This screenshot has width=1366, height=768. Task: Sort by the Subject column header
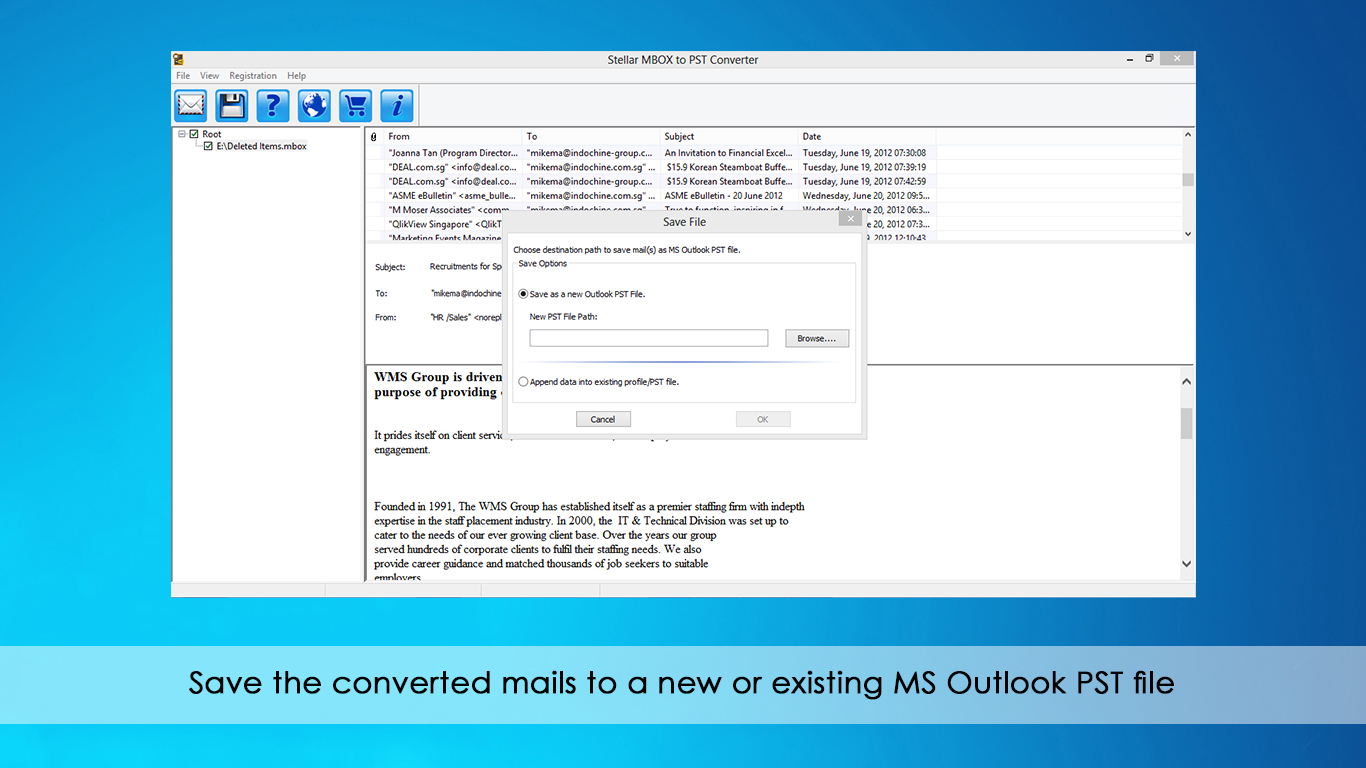[729, 136]
